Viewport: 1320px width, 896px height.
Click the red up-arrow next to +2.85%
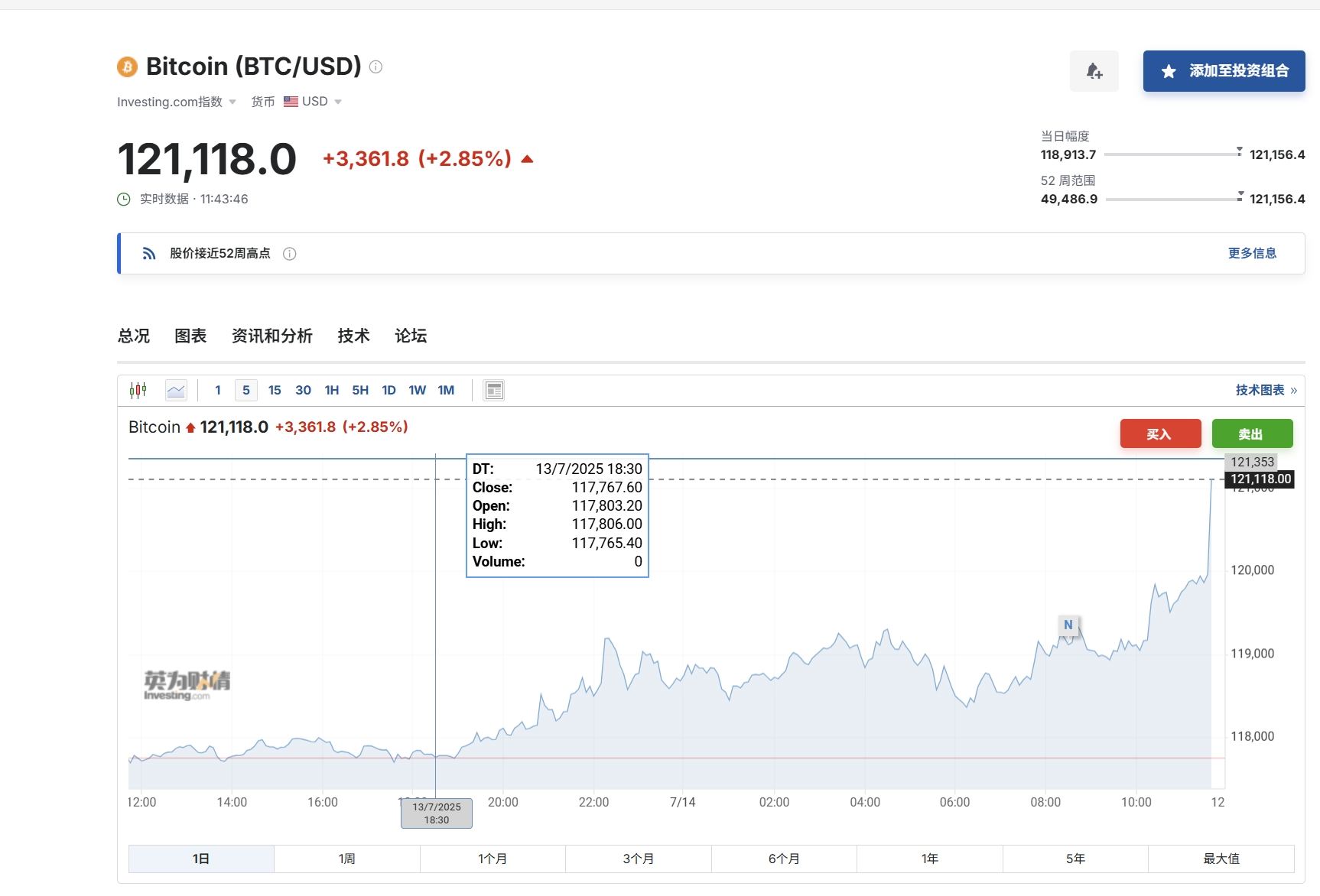(x=527, y=159)
